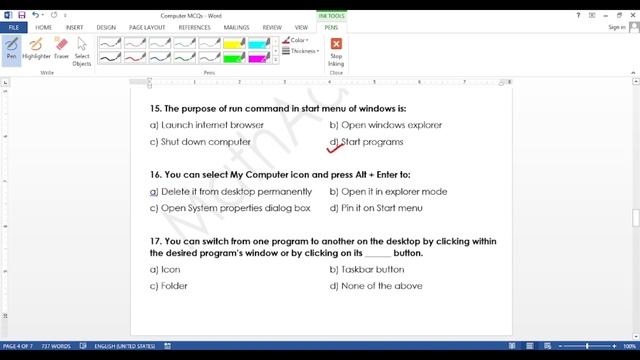Open the Word application icon menu
Screen dimensions: 640x360
[x=8, y=15]
